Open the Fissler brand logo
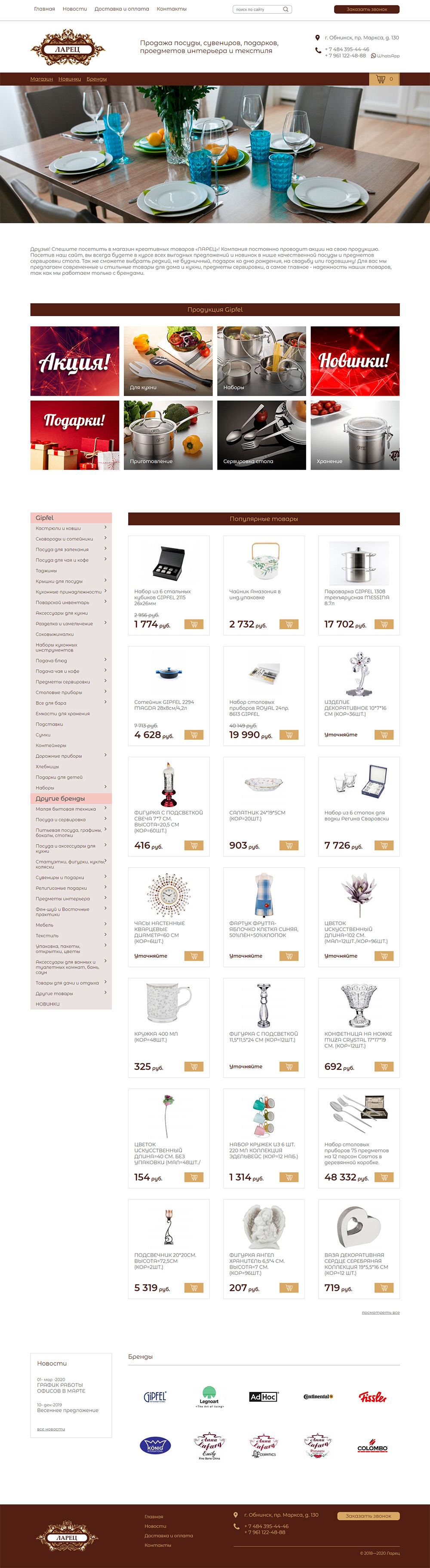Viewport: 430px width, 1568px height. [x=372, y=1396]
